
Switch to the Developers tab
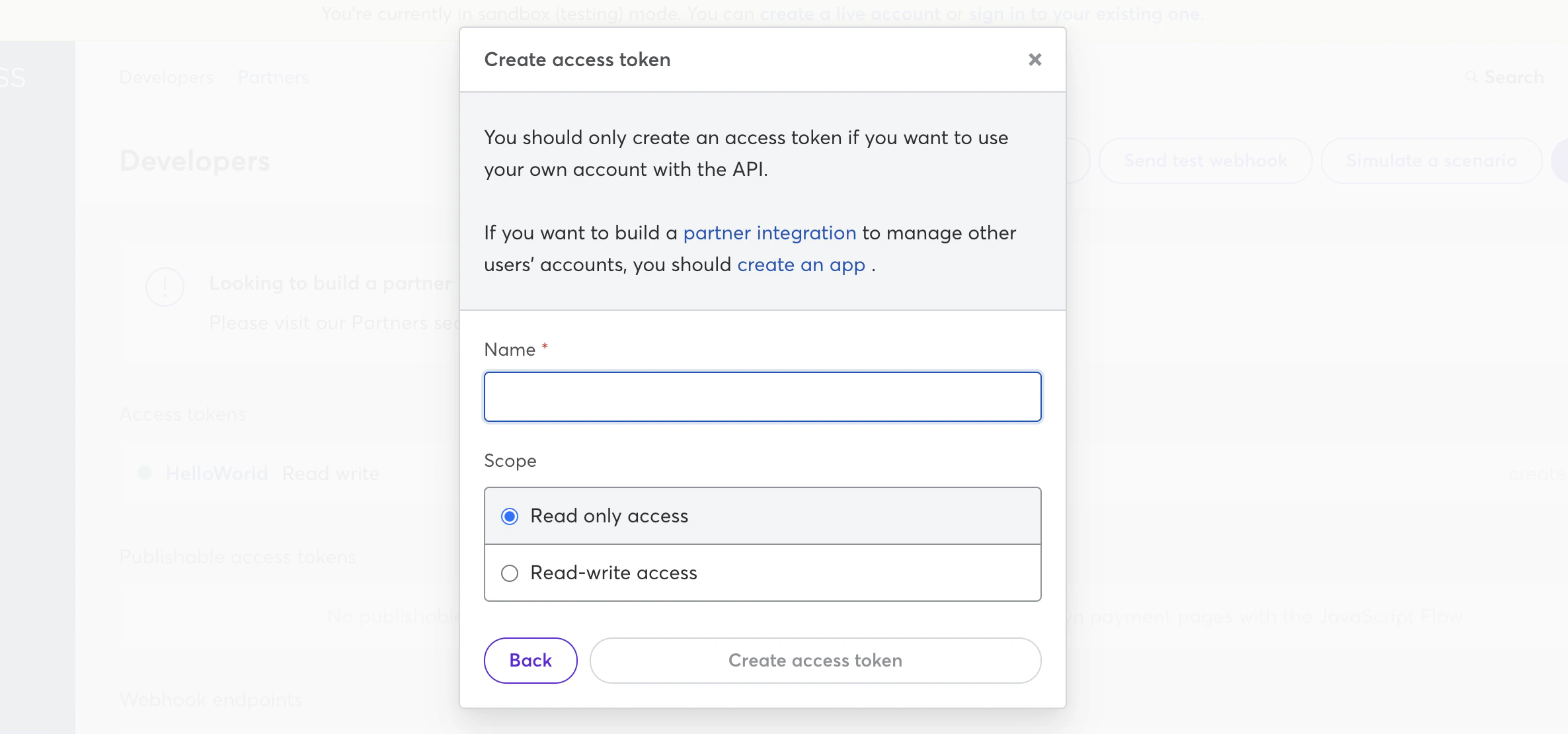(166, 77)
